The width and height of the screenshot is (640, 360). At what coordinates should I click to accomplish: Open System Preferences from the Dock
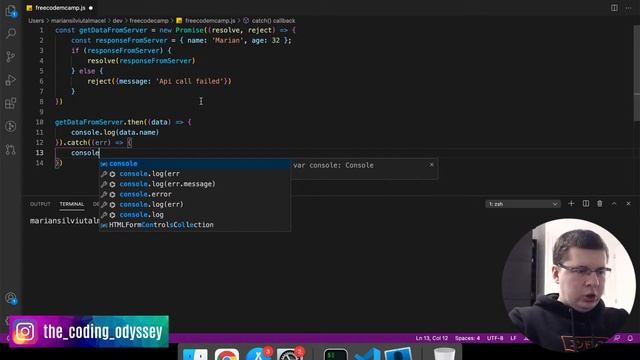point(289,353)
